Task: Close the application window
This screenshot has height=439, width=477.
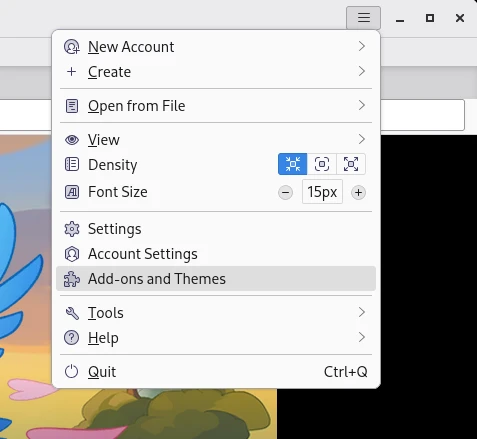Action: [460, 18]
